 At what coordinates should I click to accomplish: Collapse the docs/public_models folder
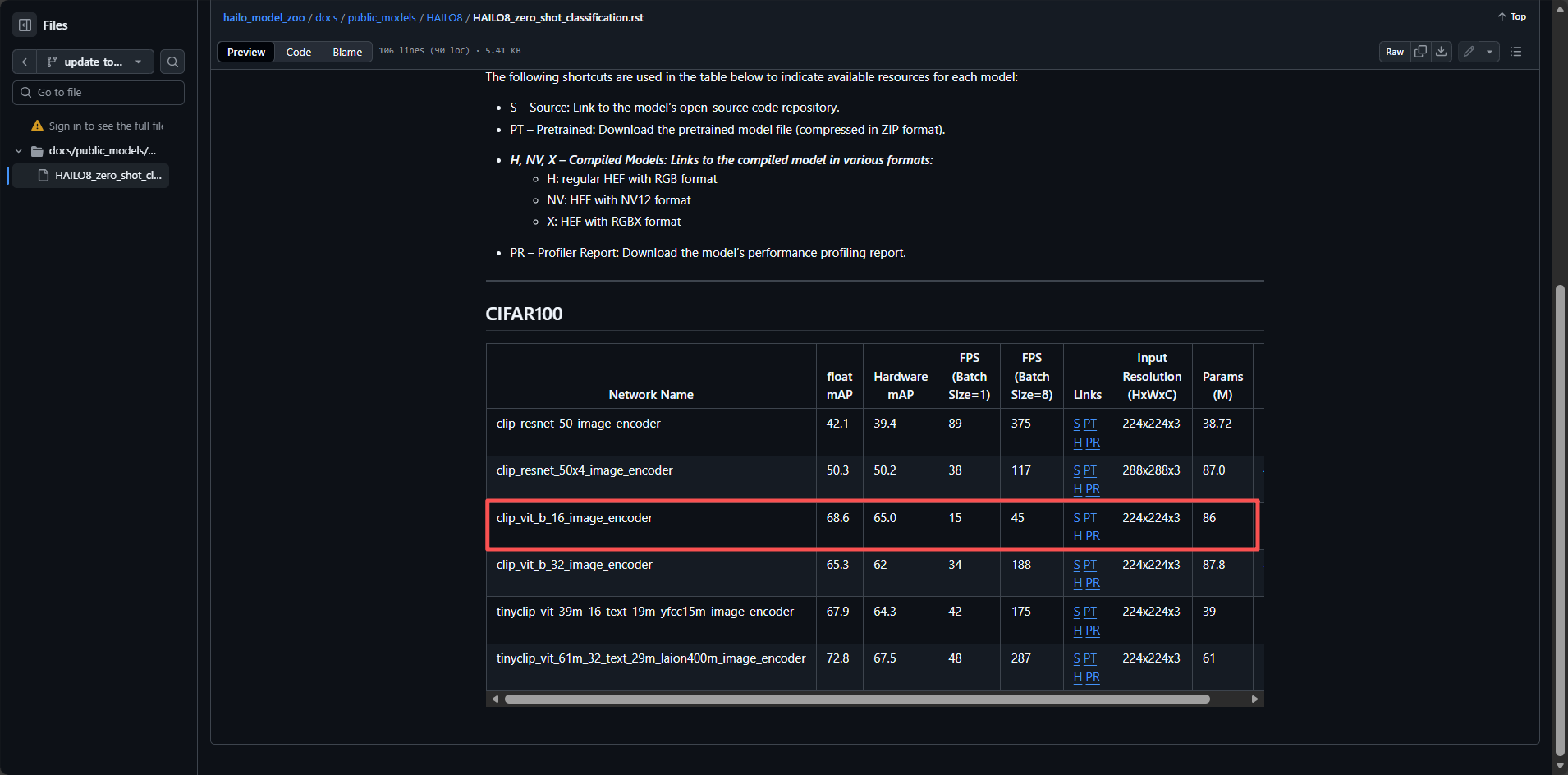tap(19, 151)
